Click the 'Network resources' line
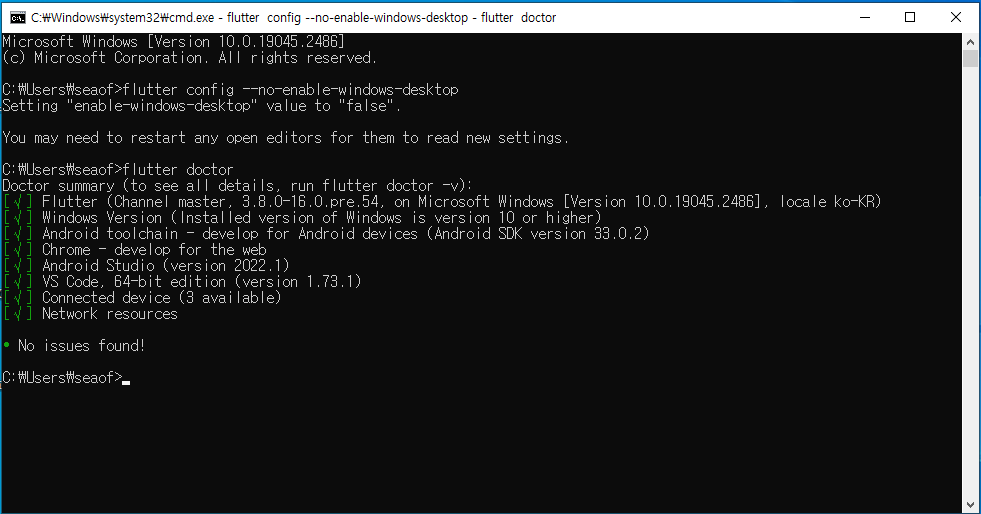Viewport: 981px width, 514px height. coord(109,314)
